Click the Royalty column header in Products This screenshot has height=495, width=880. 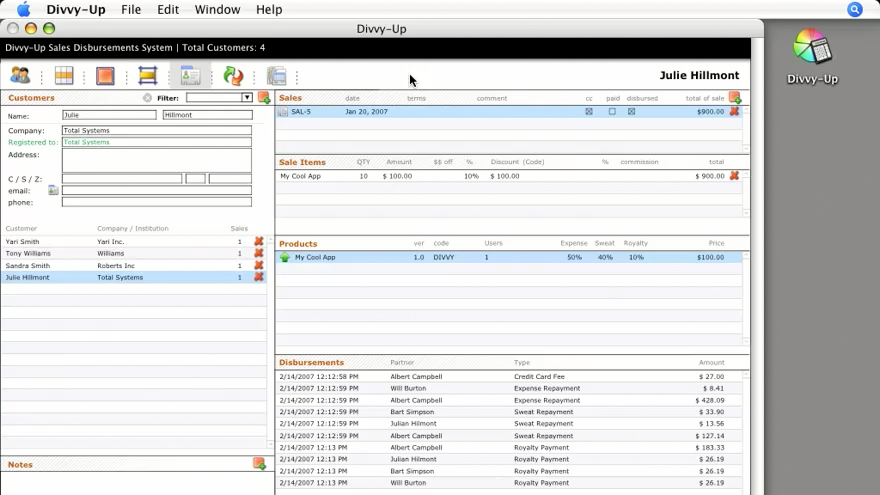coord(635,243)
